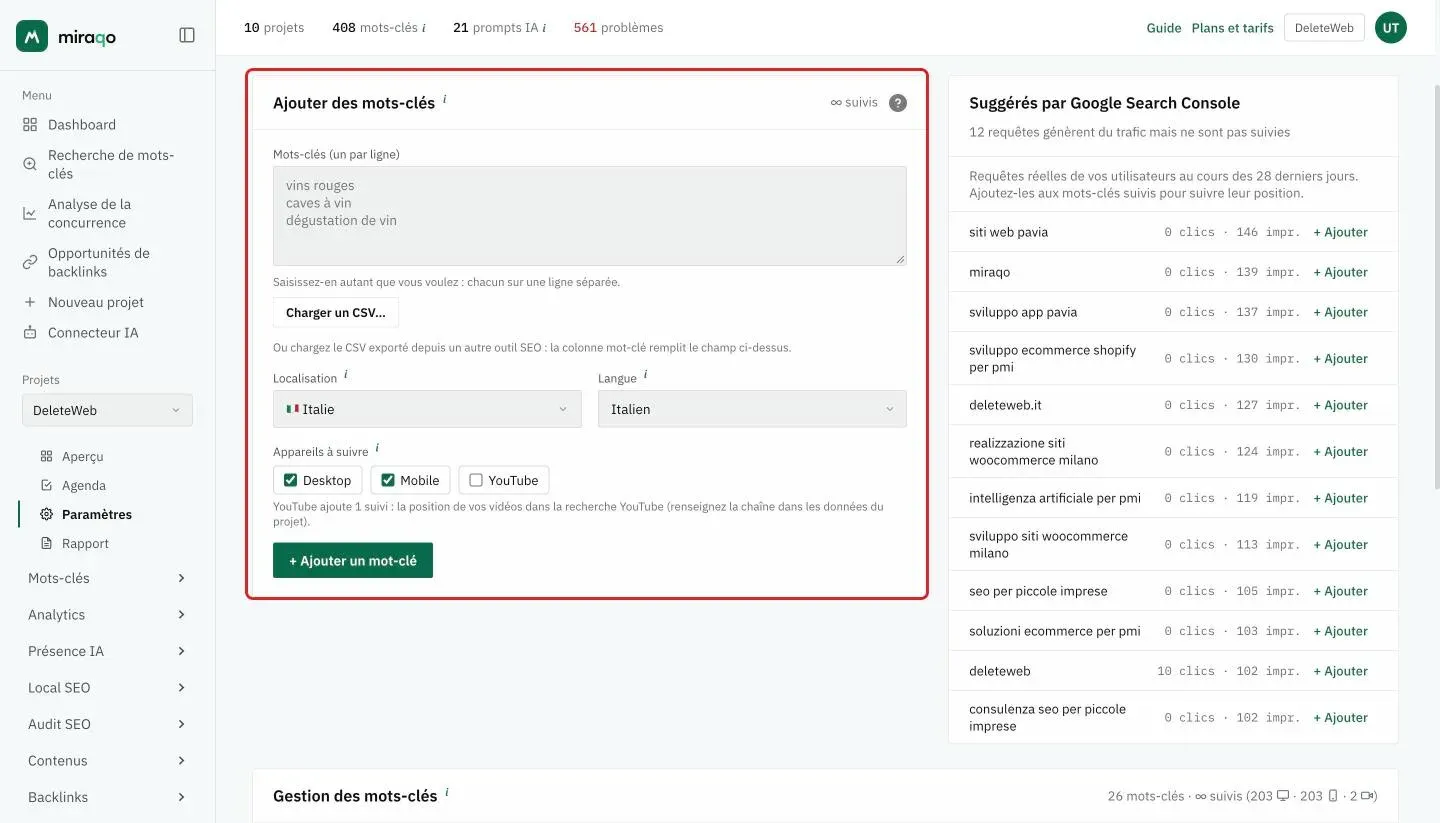Click the miraqo logo icon
Image resolution: width=1440 pixels, height=823 pixels.
tap(32, 36)
